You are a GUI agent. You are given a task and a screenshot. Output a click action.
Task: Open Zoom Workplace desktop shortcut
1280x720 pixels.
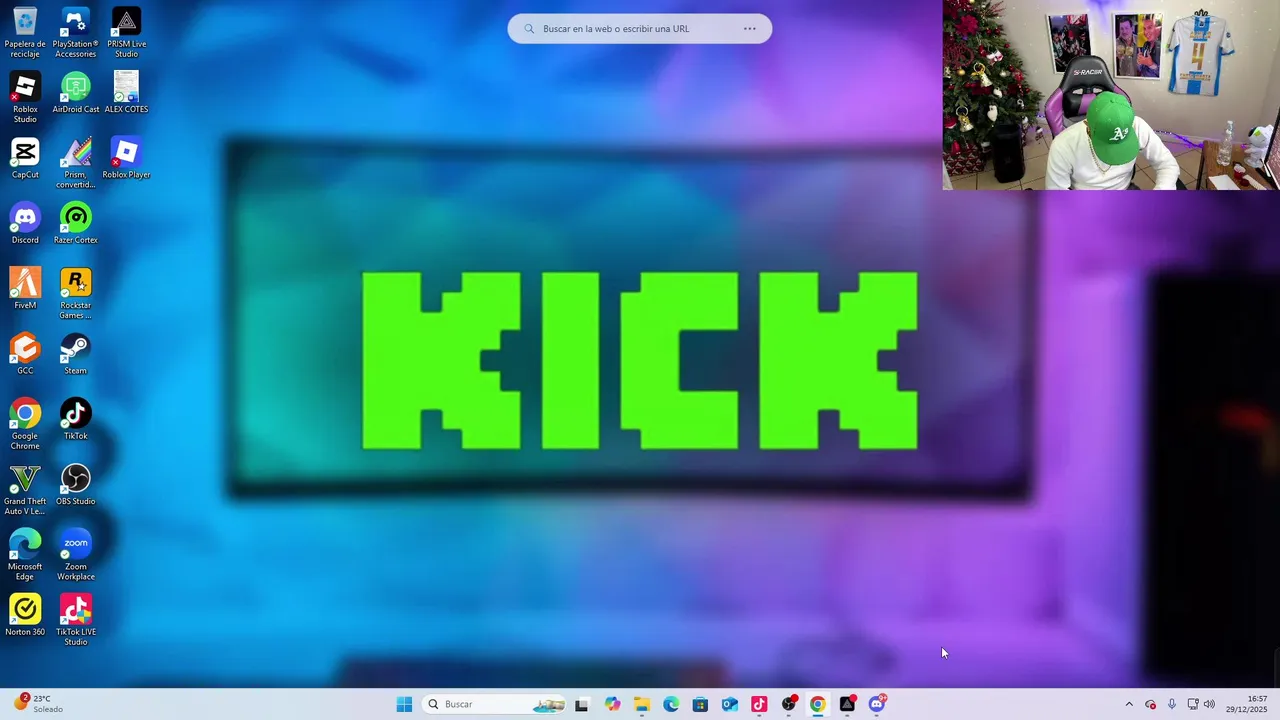(x=75, y=555)
